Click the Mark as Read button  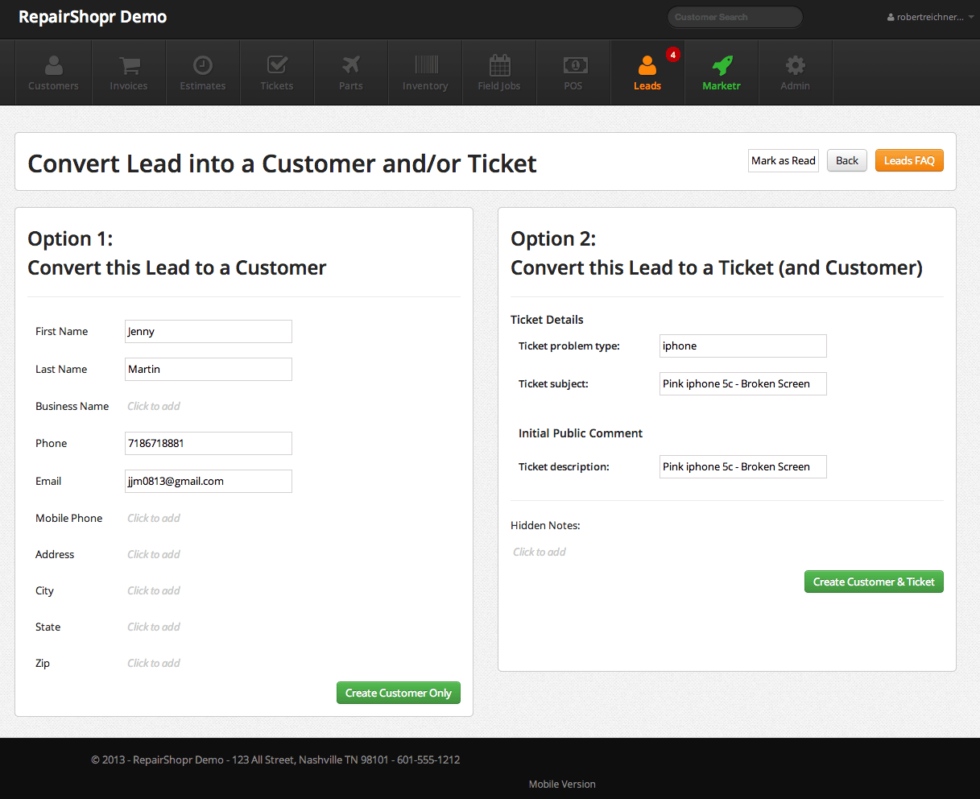[783, 161]
